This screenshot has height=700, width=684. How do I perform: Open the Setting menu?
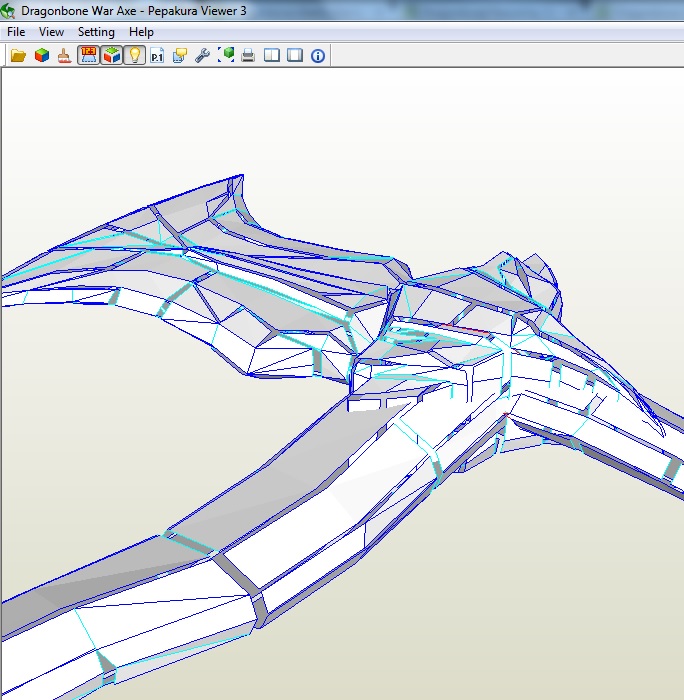[96, 32]
